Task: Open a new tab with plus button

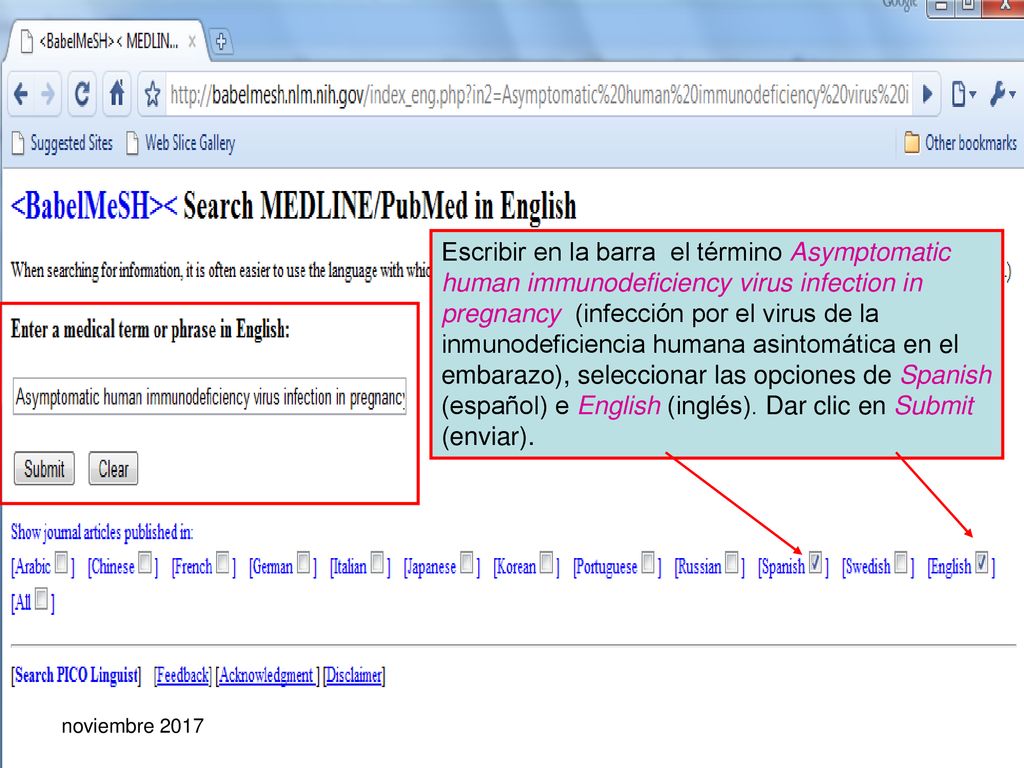Action: 221,42
